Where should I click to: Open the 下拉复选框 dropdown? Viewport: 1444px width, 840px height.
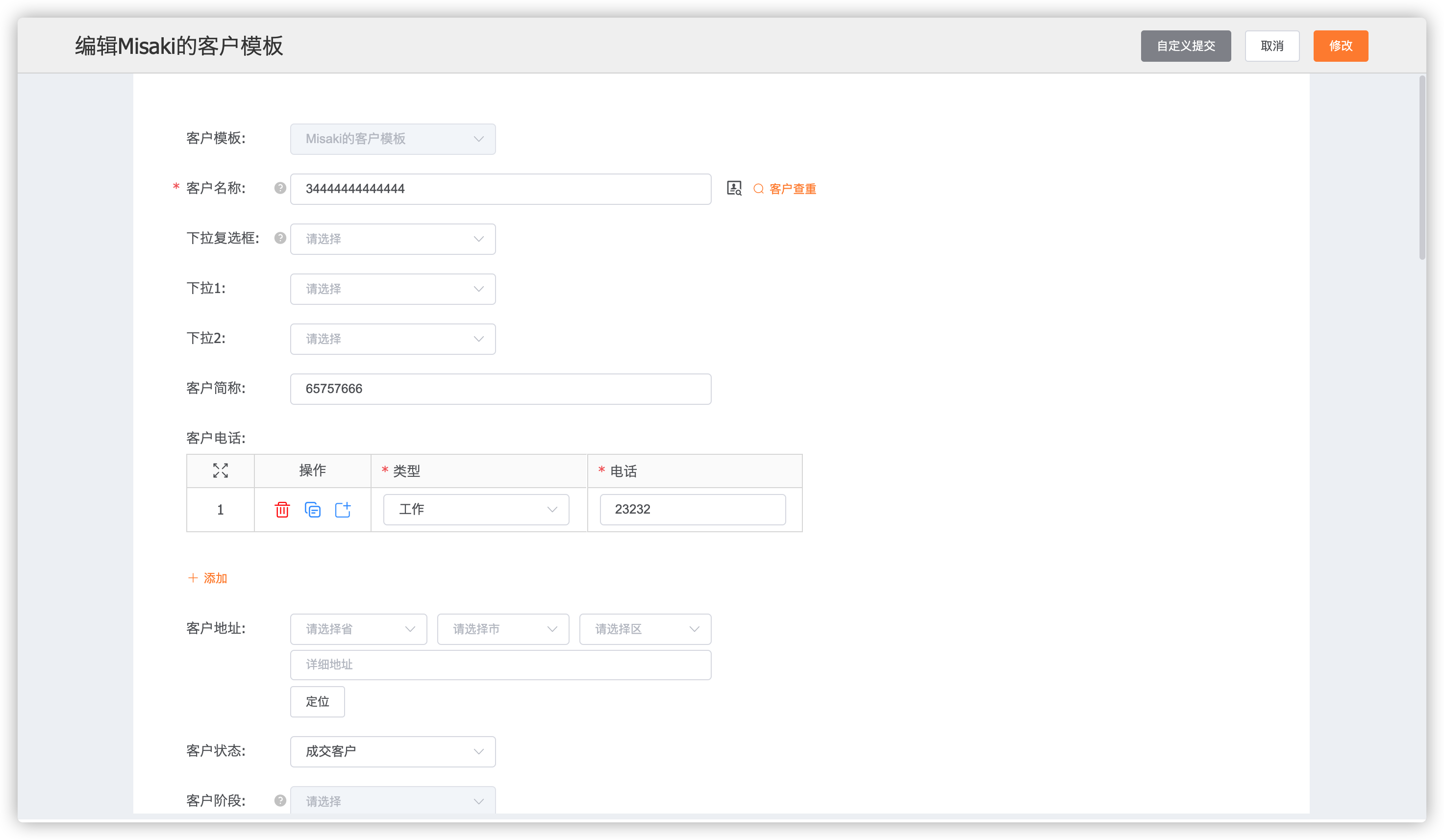pyautogui.click(x=393, y=239)
